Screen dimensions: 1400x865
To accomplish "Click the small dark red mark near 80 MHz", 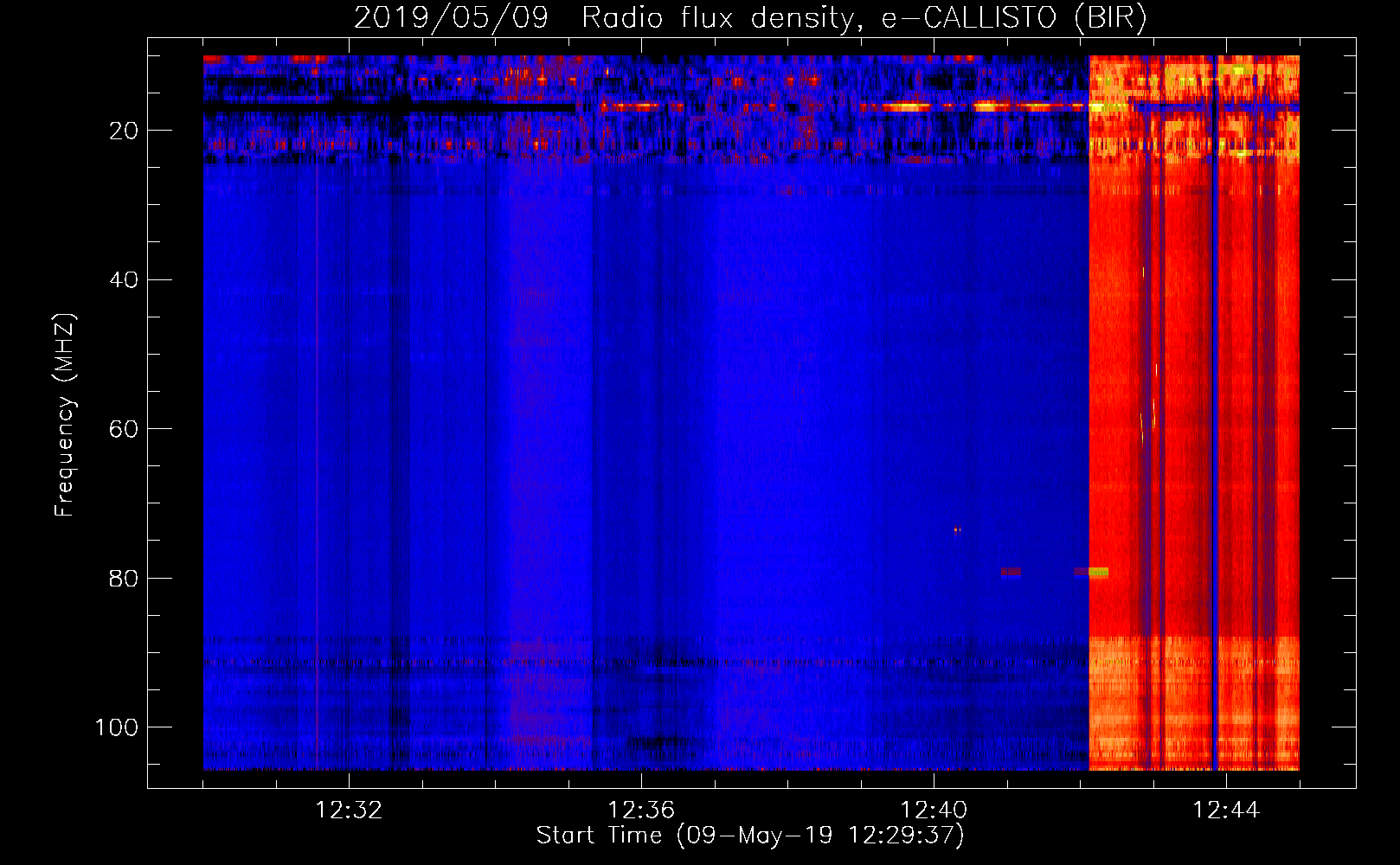I will [x=1011, y=572].
